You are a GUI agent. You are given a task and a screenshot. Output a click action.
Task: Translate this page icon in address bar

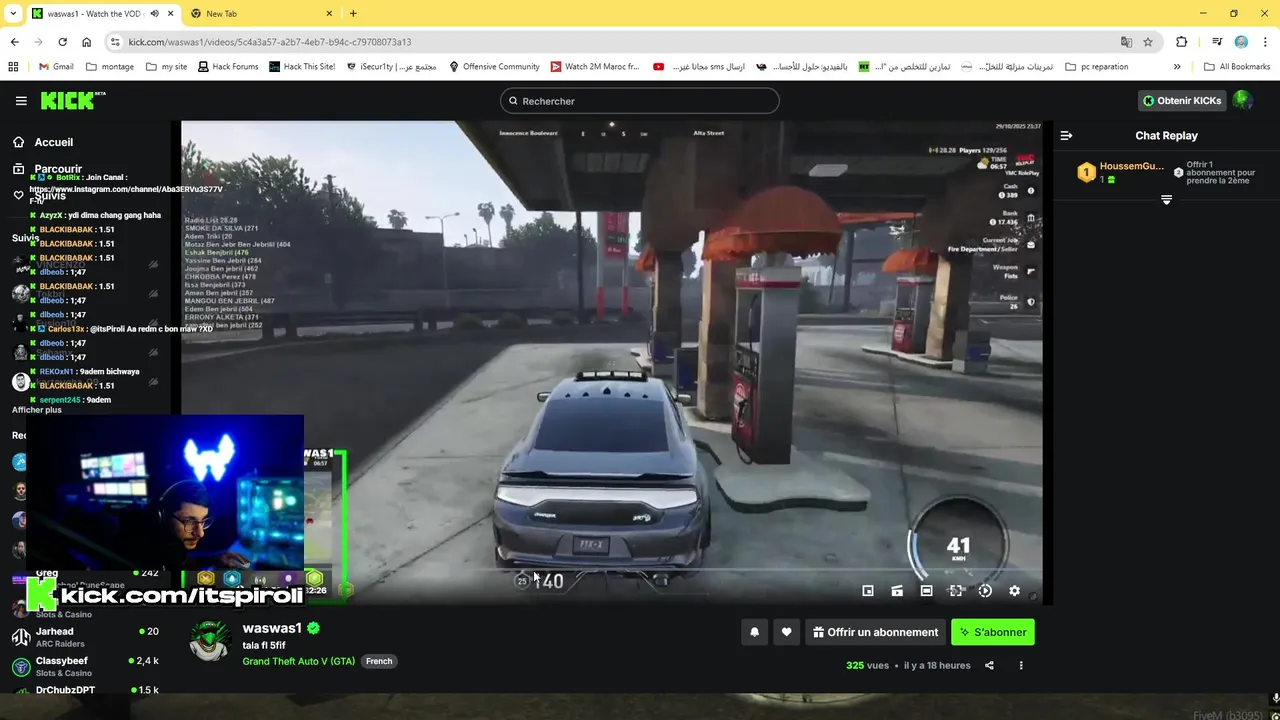1126,42
